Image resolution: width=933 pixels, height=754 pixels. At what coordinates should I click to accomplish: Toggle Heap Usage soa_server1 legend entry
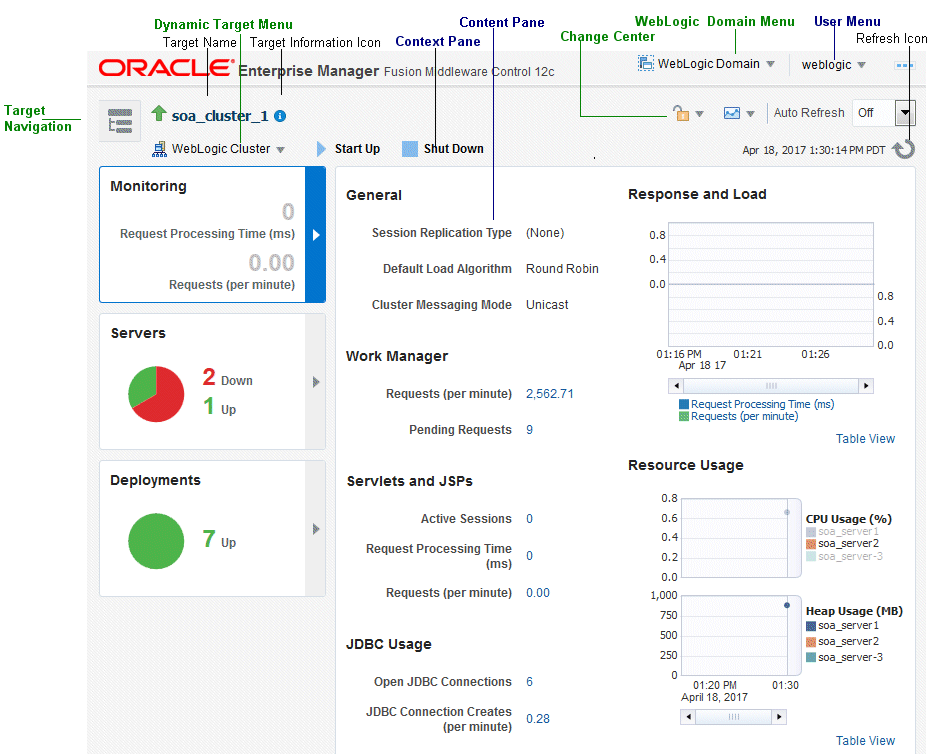click(842, 625)
